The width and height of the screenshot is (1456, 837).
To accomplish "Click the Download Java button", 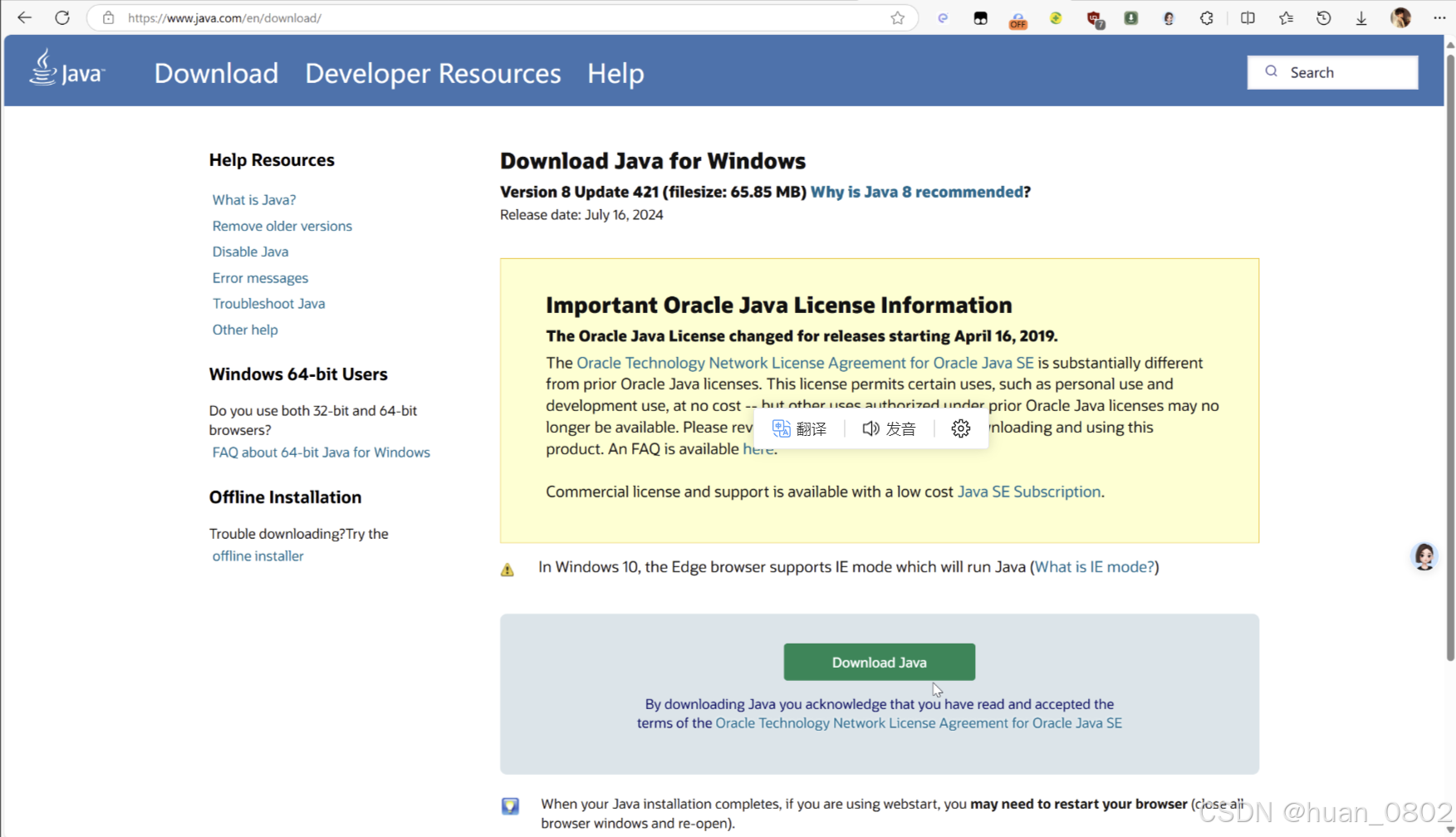I will click(879, 662).
